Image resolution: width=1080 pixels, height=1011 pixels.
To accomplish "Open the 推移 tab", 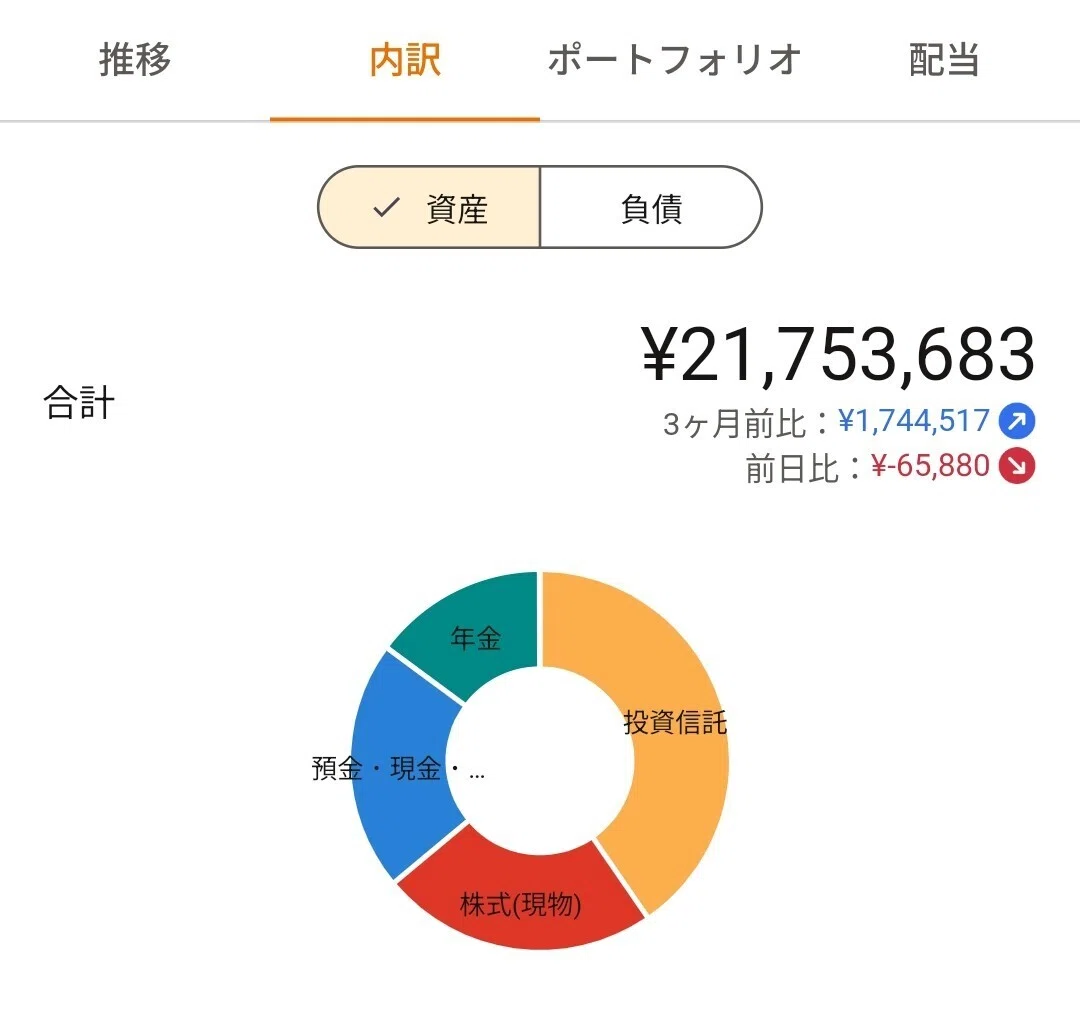I will click(135, 60).
